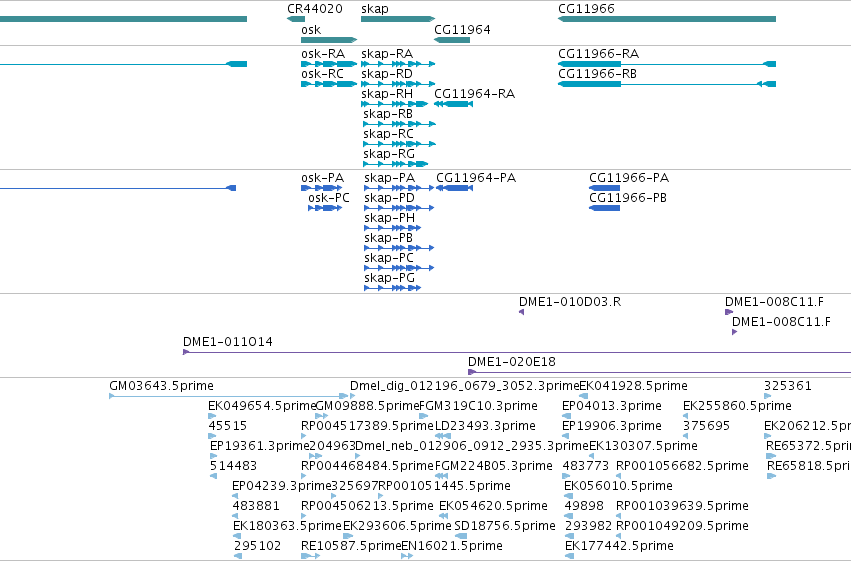Select the 483881 feature label
The width and height of the screenshot is (851, 561).
pos(256,506)
